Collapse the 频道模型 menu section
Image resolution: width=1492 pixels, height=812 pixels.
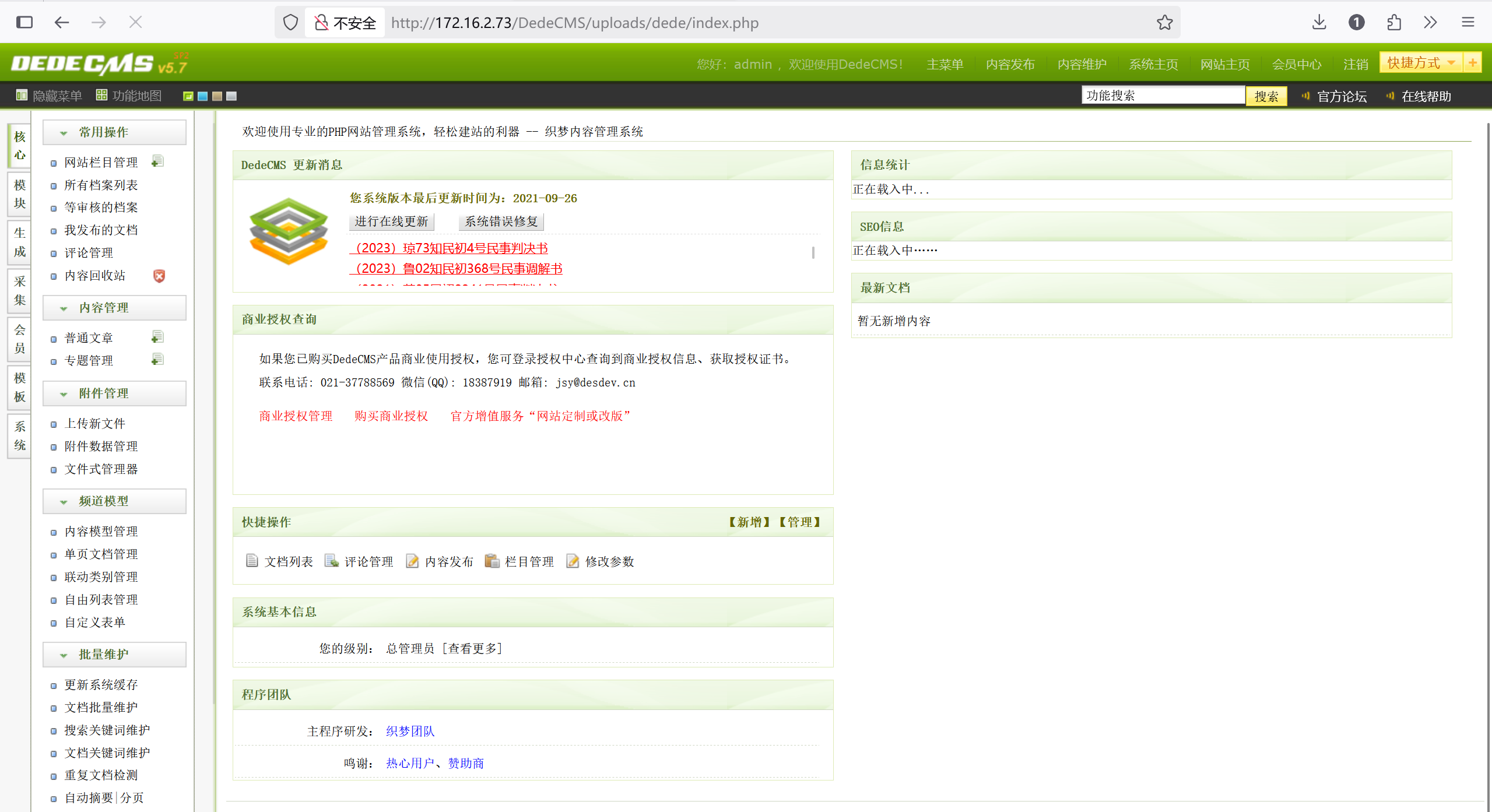tap(114, 501)
